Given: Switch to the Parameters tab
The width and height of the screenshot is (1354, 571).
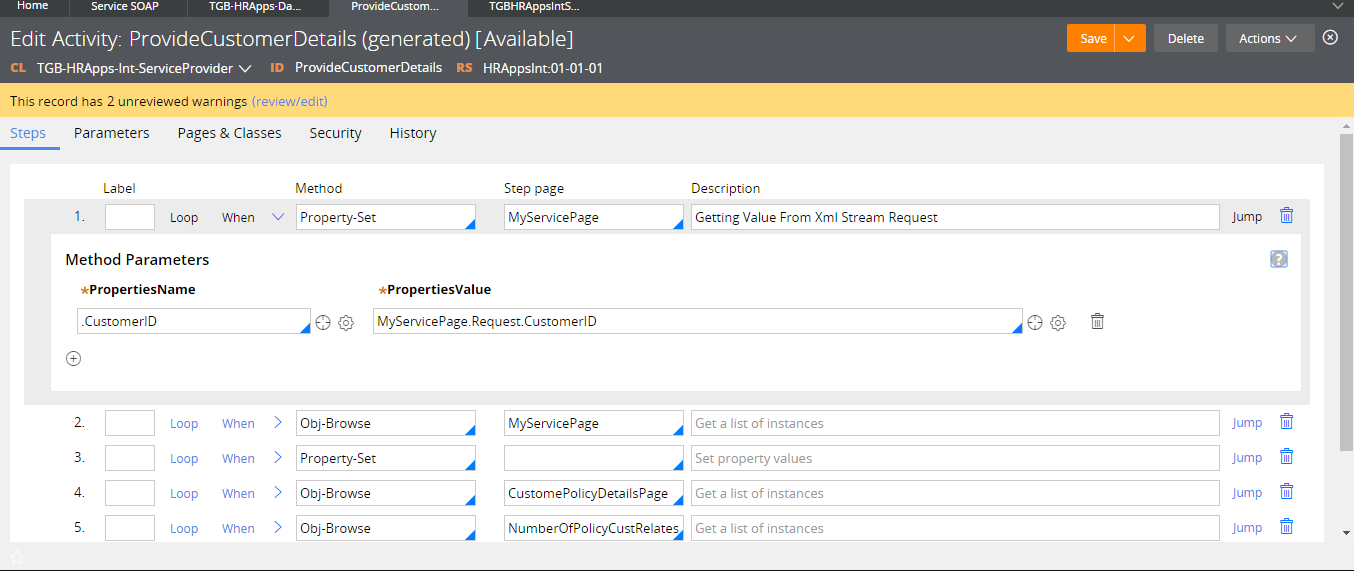Looking at the screenshot, I should pos(112,133).
